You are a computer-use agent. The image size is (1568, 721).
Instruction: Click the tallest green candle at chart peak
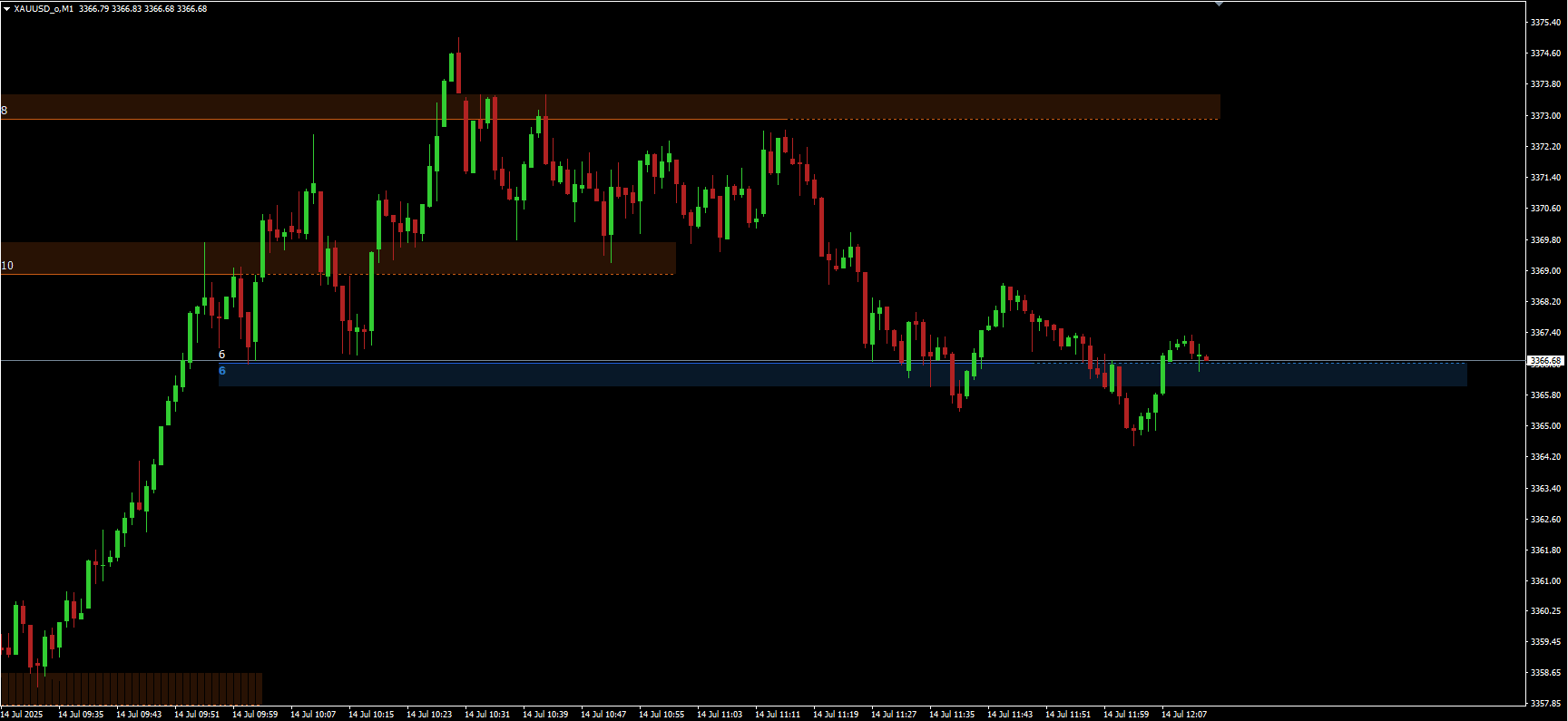point(451,68)
